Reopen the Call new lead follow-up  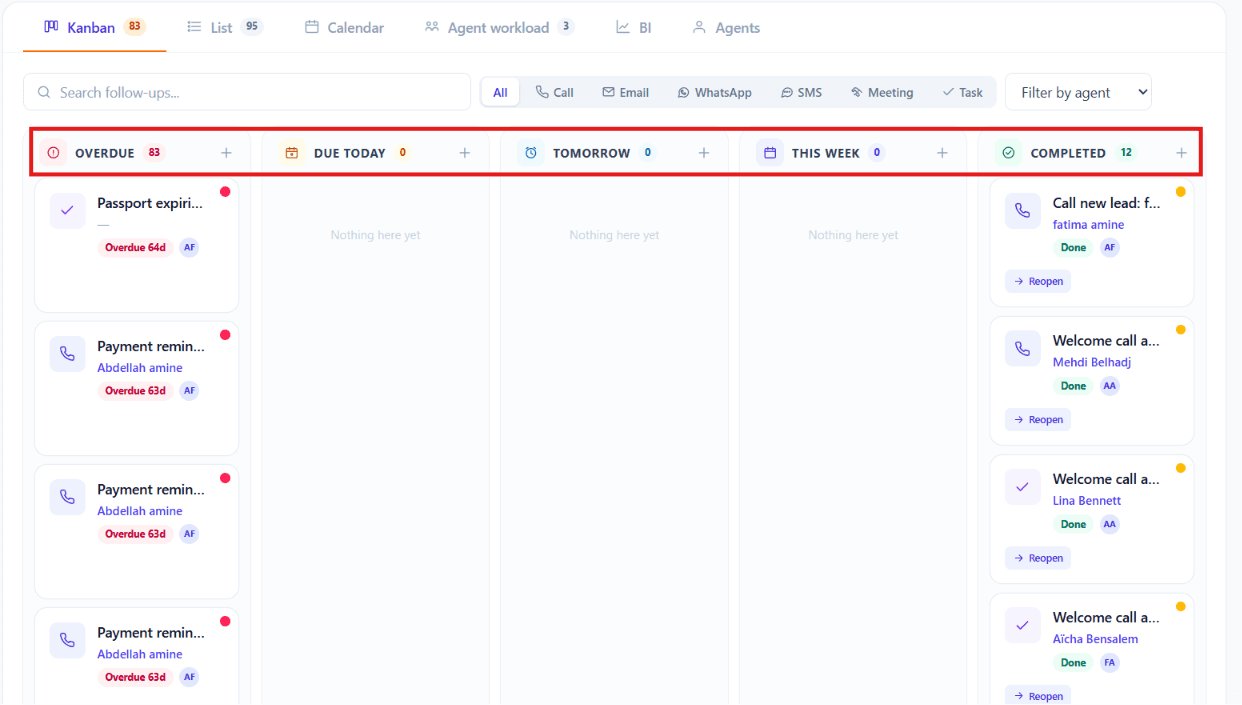(x=1038, y=281)
